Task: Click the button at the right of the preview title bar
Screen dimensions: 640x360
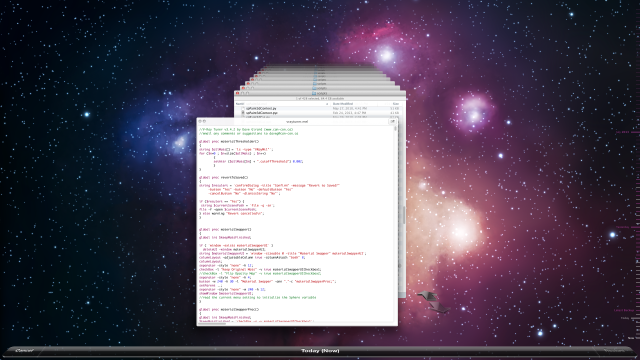Action: 393,121
